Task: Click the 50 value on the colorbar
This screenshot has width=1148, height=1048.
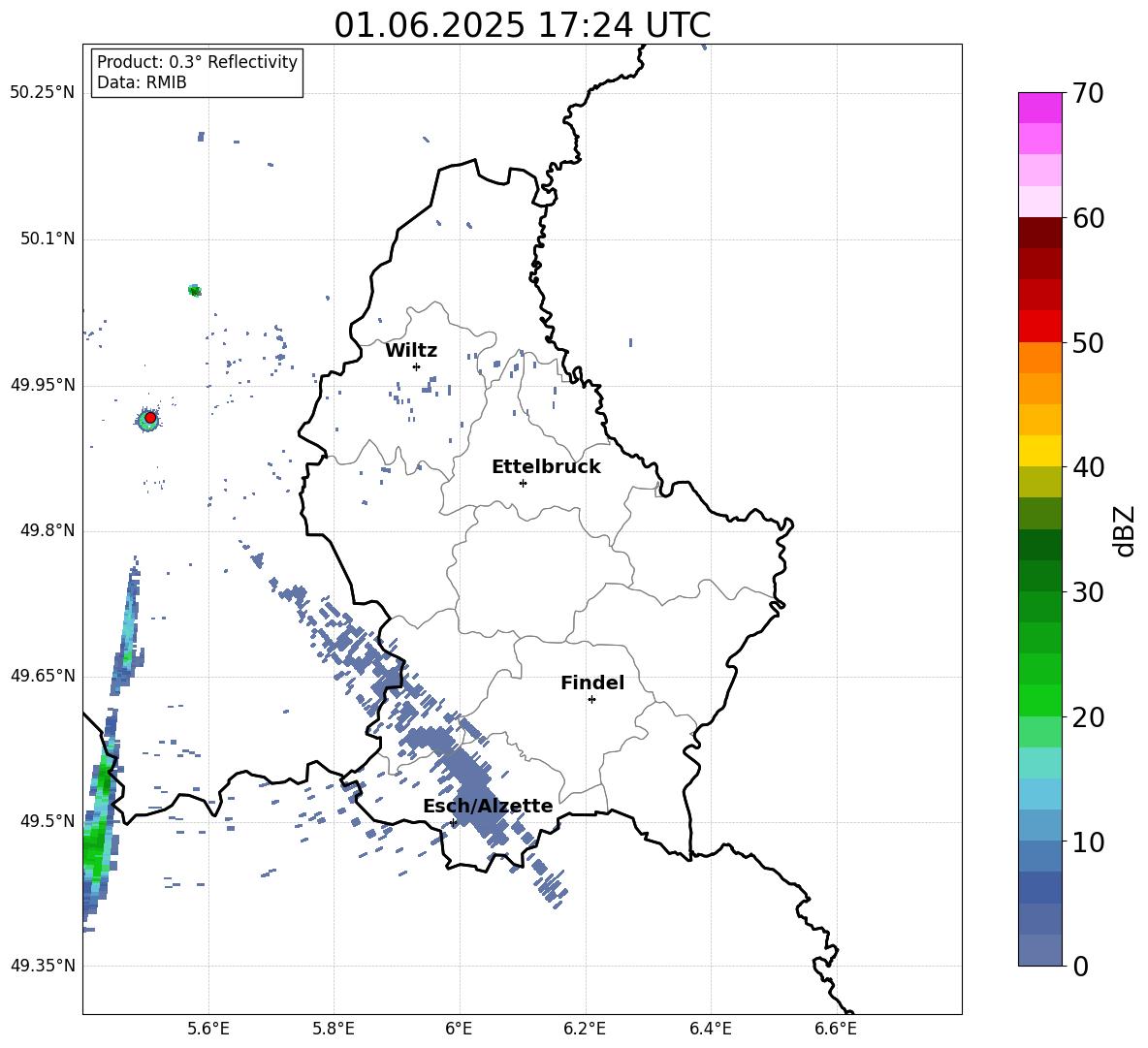Action: (1088, 342)
